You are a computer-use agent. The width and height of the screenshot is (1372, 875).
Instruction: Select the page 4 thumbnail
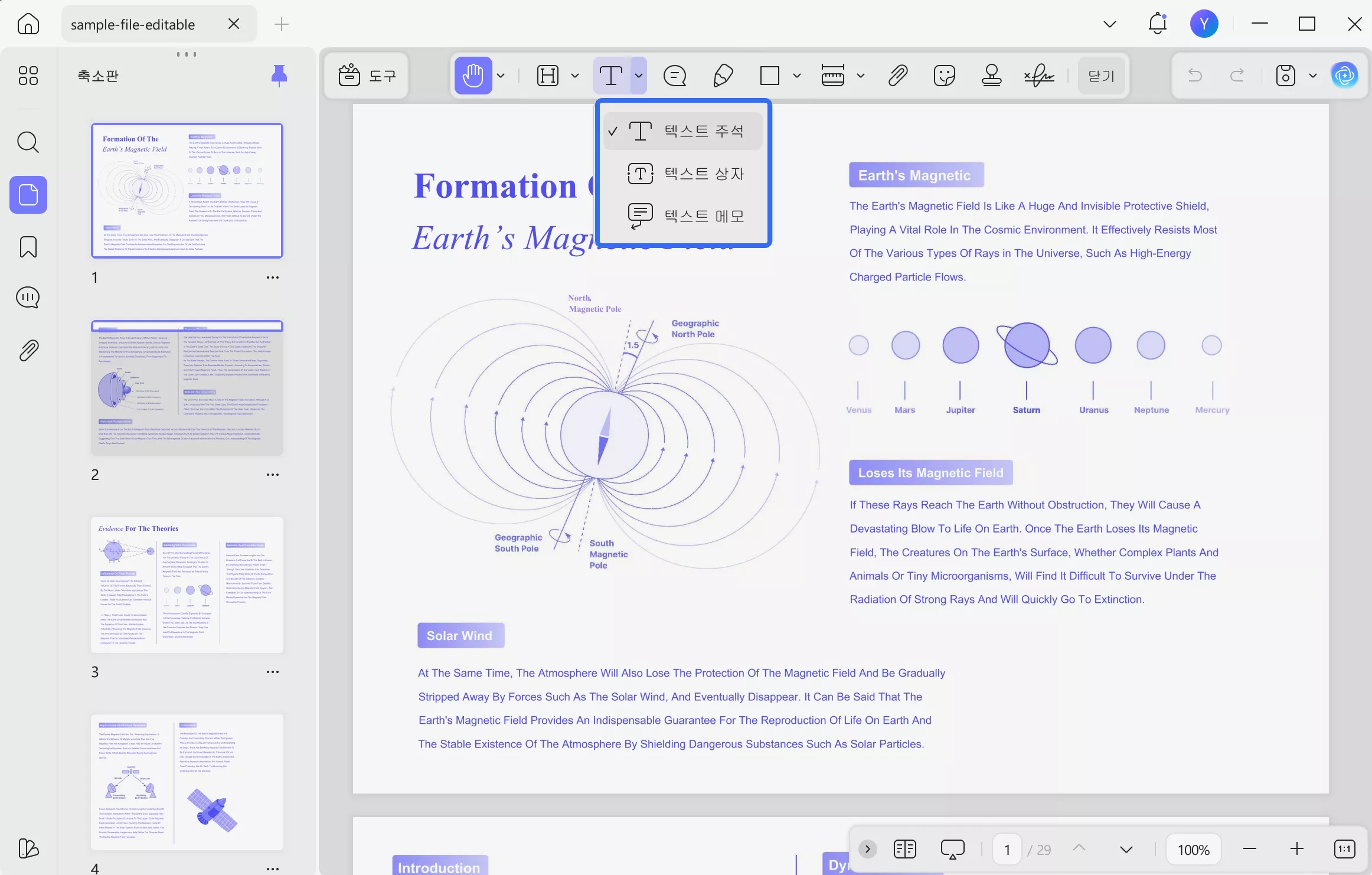[187, 782]
